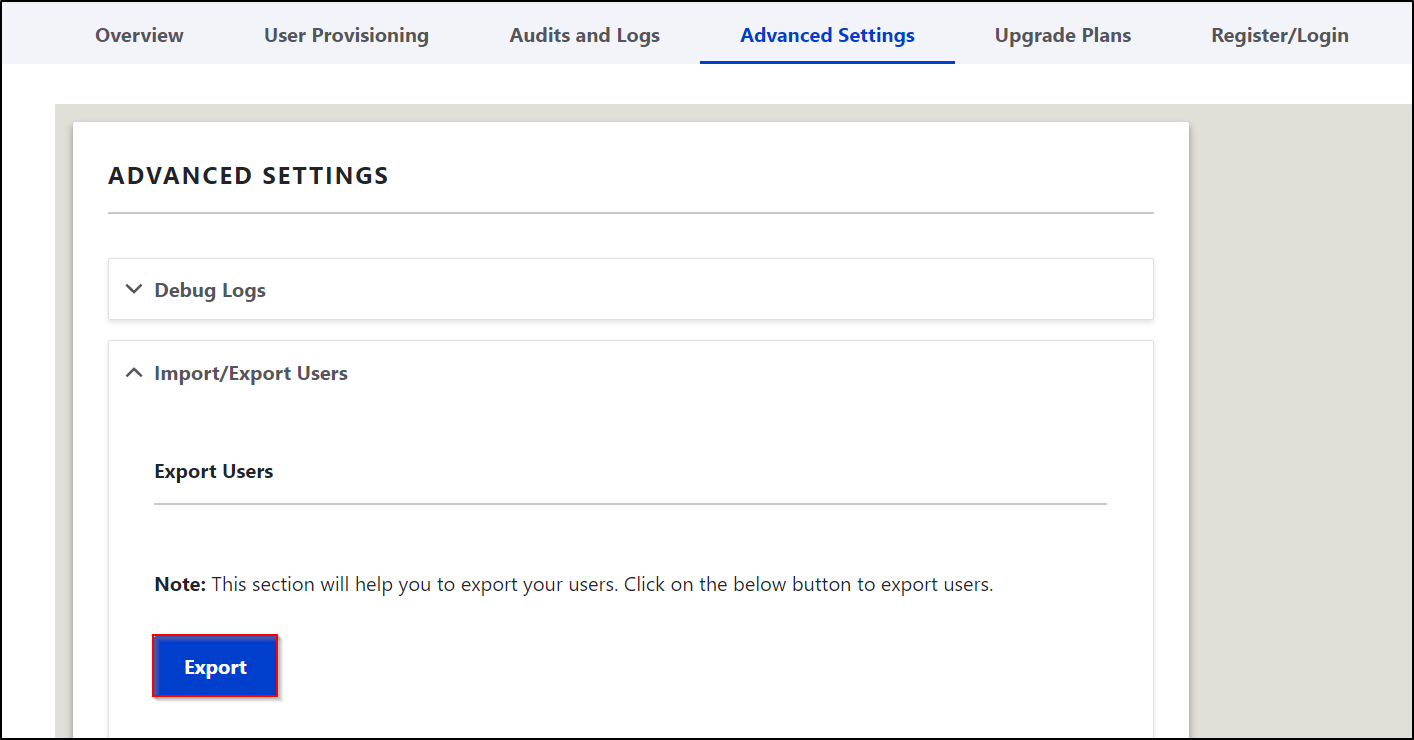Click the blue Export button
This screenshot has height=740, width=1414.
(x=215, y=667)
